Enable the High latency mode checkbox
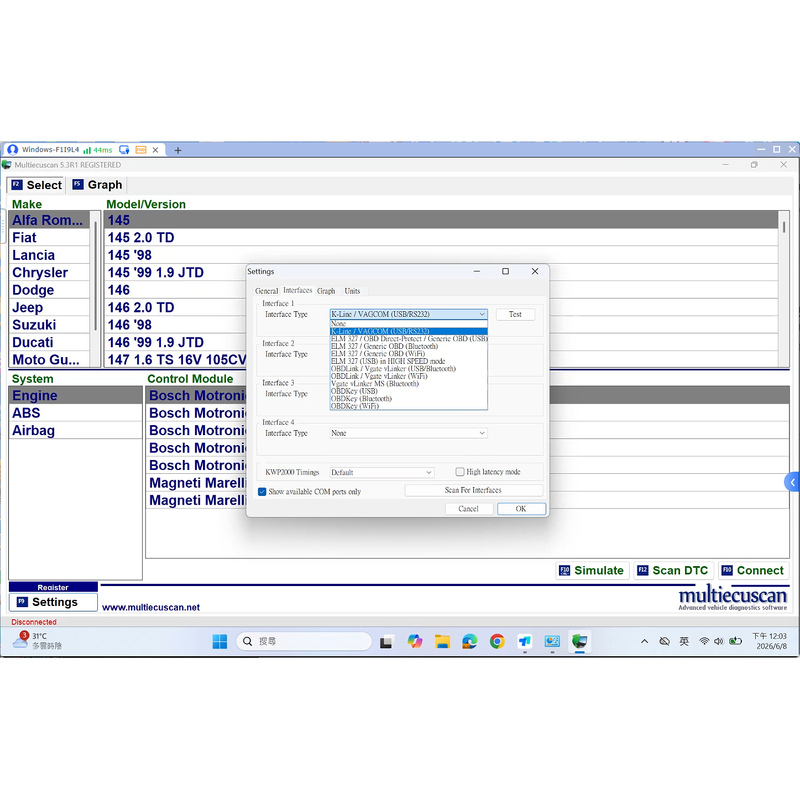This screenshot has width=800, height=800. click(460, 472)
